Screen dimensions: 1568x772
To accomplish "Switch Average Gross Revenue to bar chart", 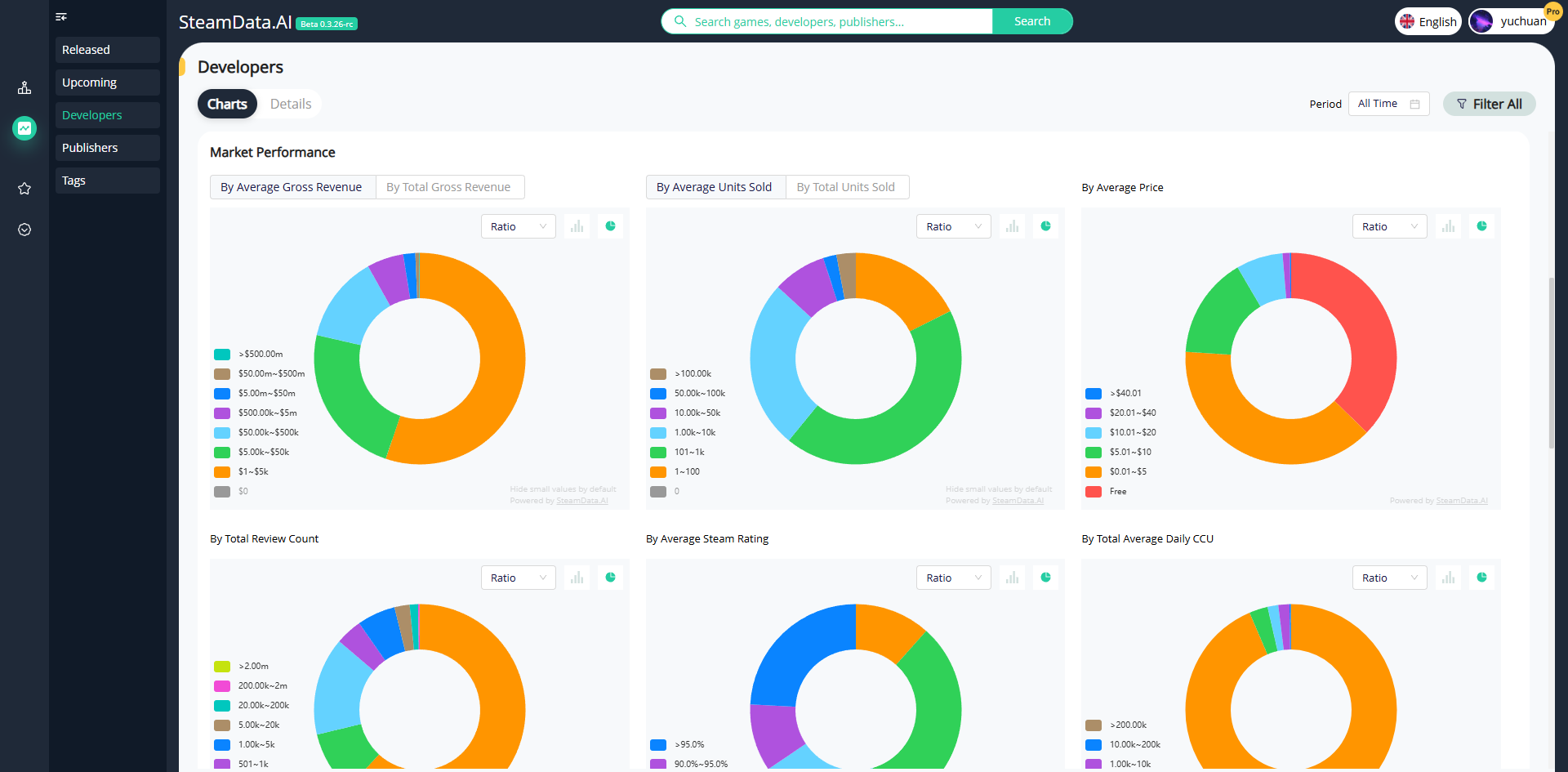I will pos(577,226).
